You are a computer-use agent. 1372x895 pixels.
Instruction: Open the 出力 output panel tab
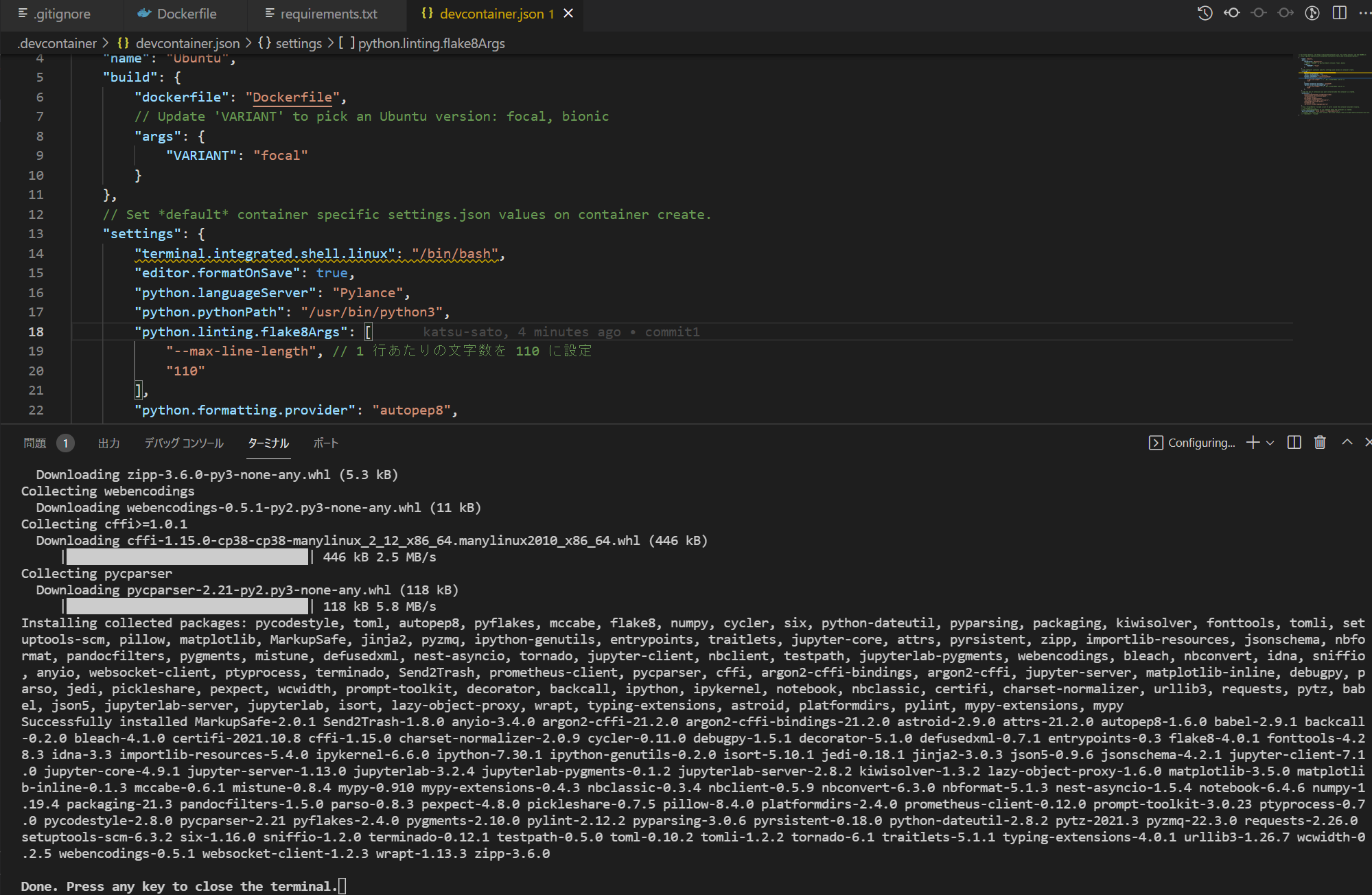point(108,443)
